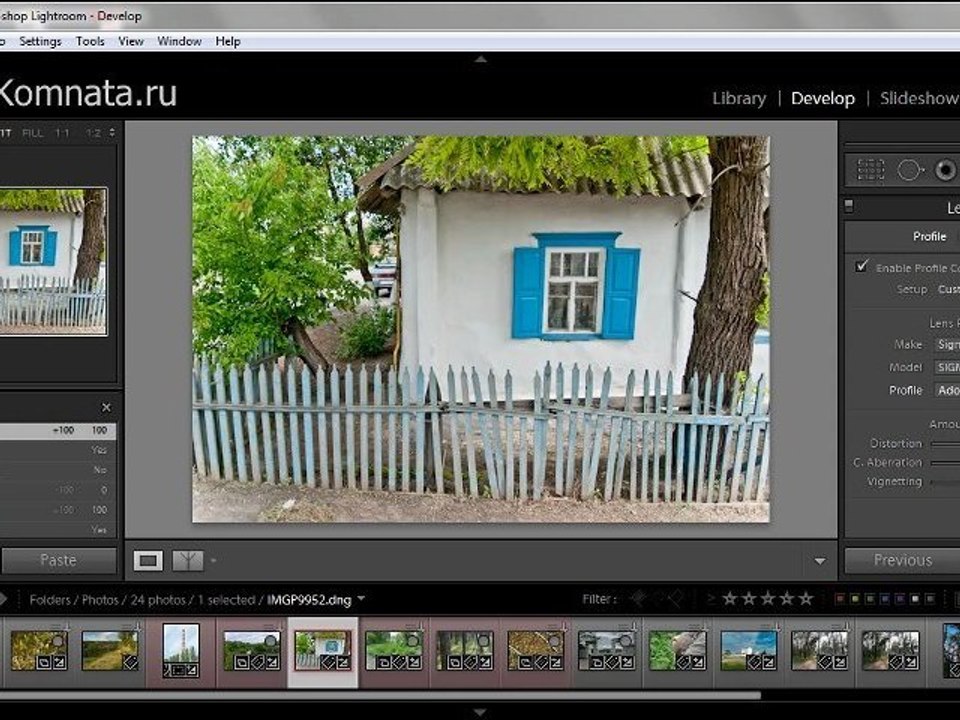
Task: Set filter rating to two stars
Action: coord(749,598)
